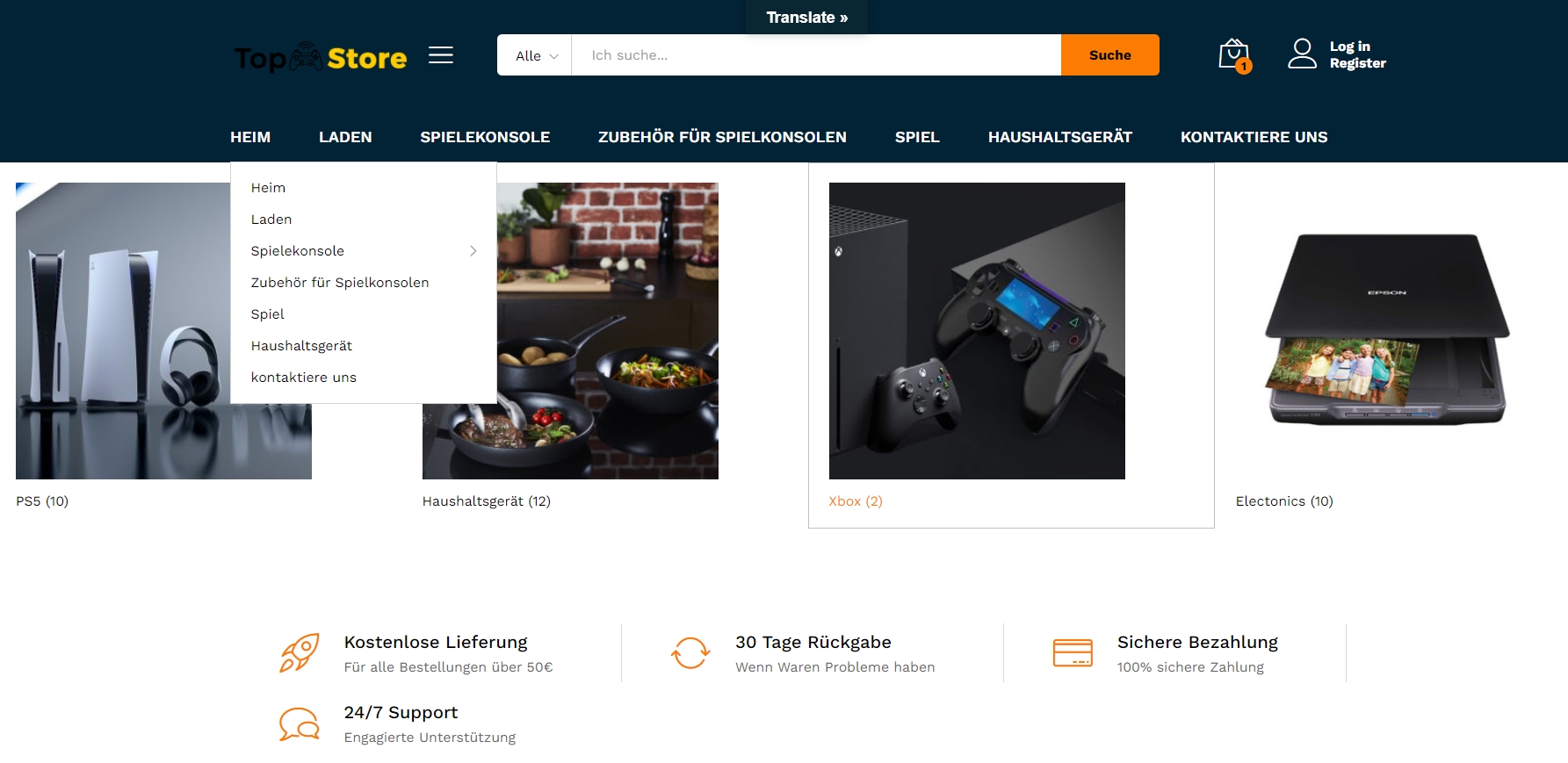Expand the Spielekonsole submenu arrow

(x=473, y=251)
